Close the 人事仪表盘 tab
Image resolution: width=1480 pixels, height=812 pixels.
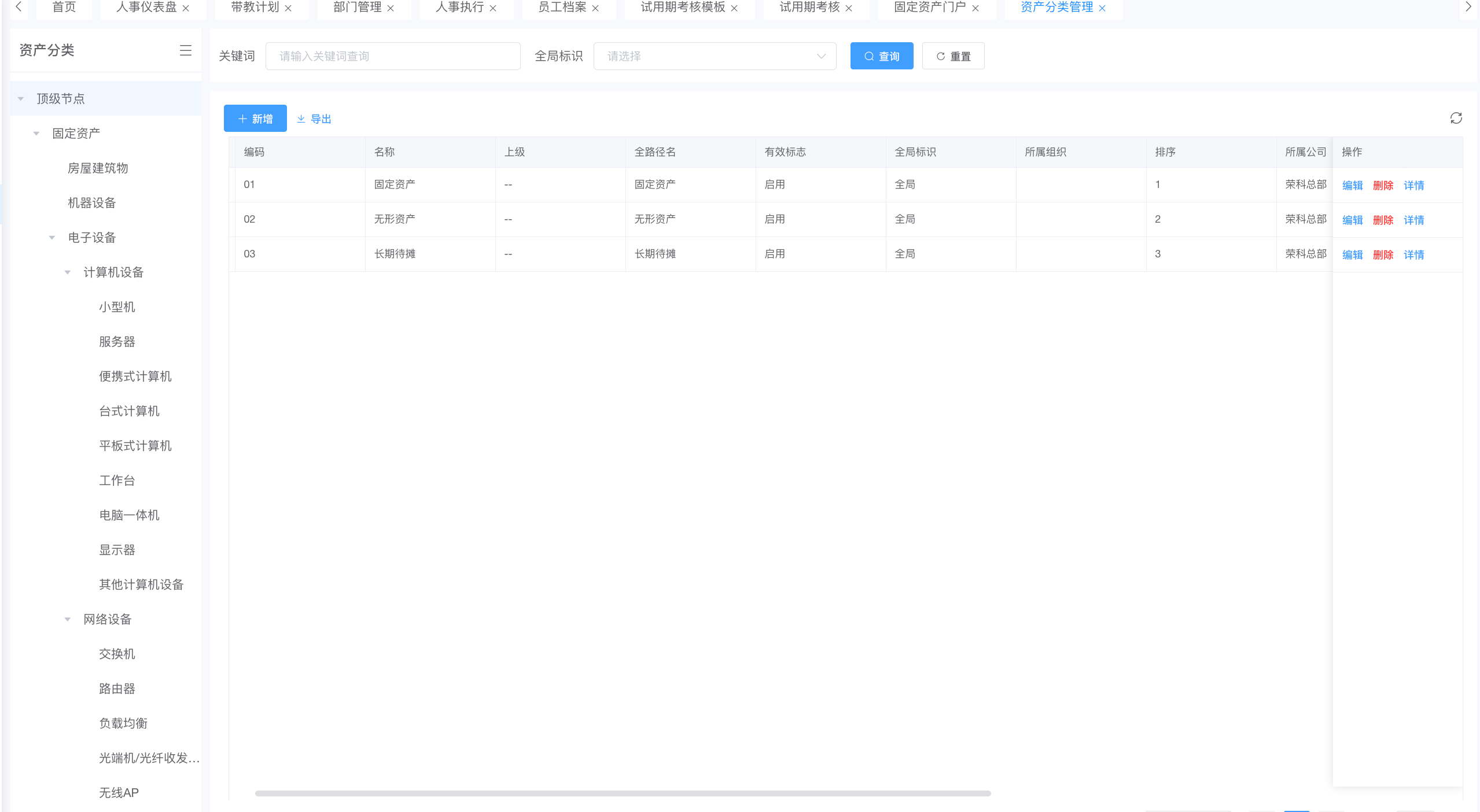tap(186, 8)
